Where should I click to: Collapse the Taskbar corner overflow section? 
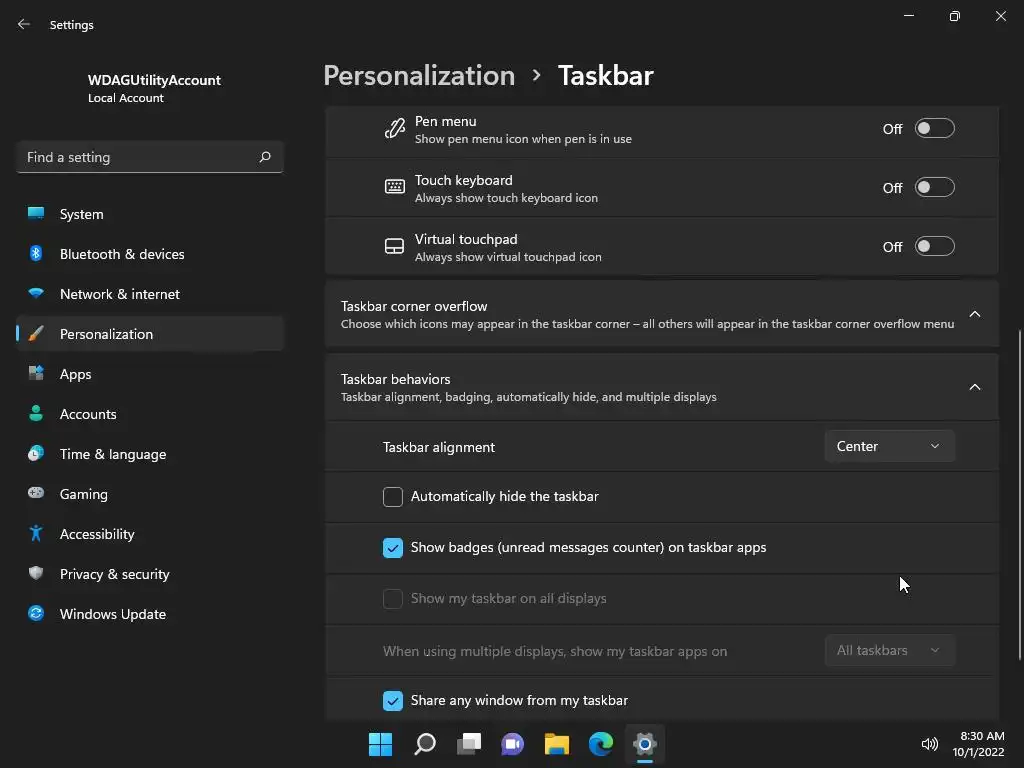click(975, 314)
